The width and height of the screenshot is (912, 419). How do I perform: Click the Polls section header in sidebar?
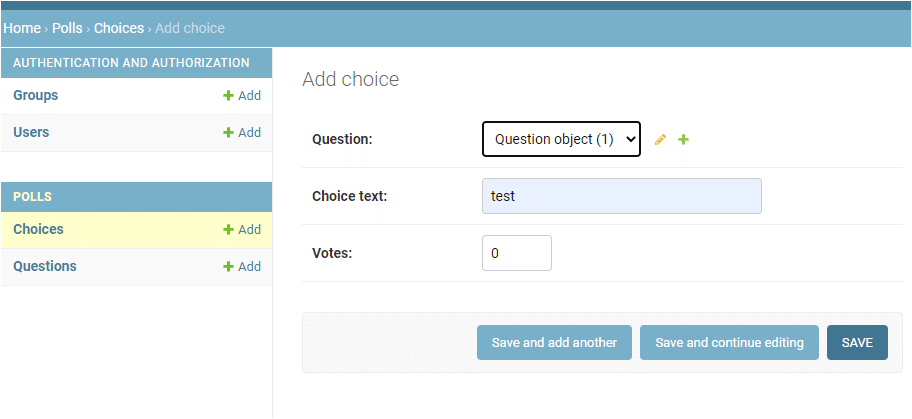click(x=33, y=197)
